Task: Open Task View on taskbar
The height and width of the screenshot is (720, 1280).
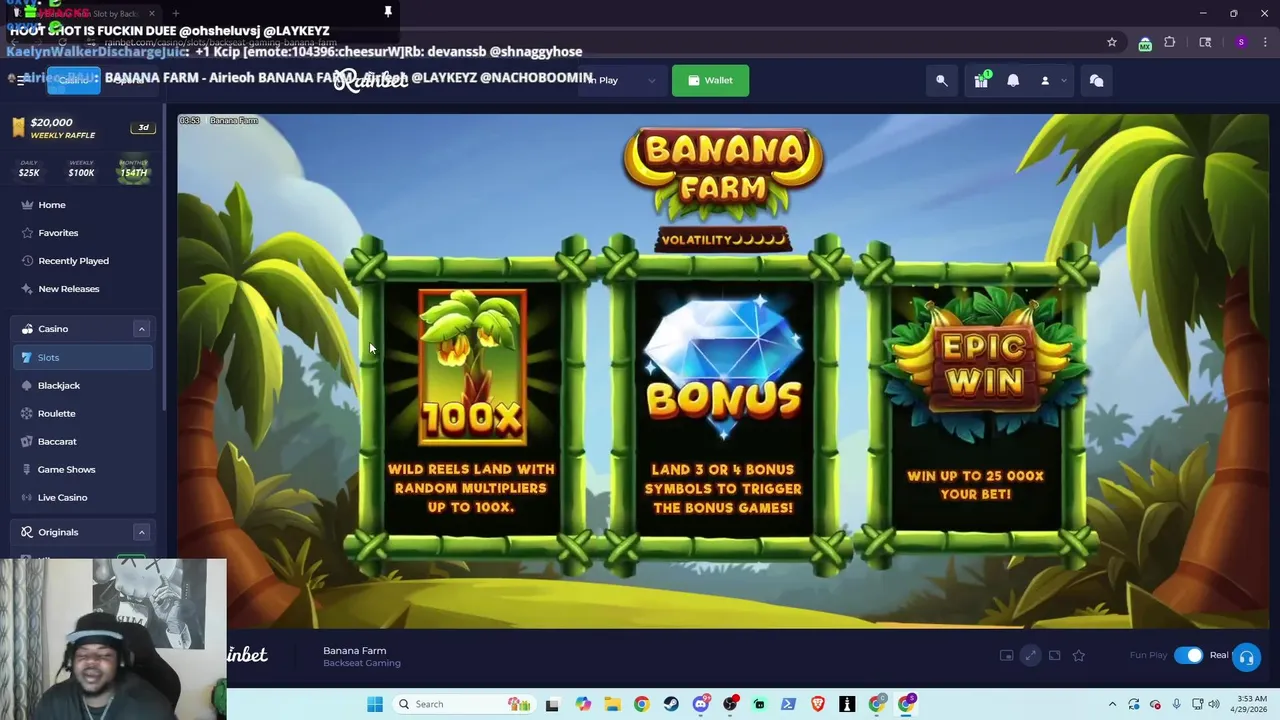Action: [552, 704]
